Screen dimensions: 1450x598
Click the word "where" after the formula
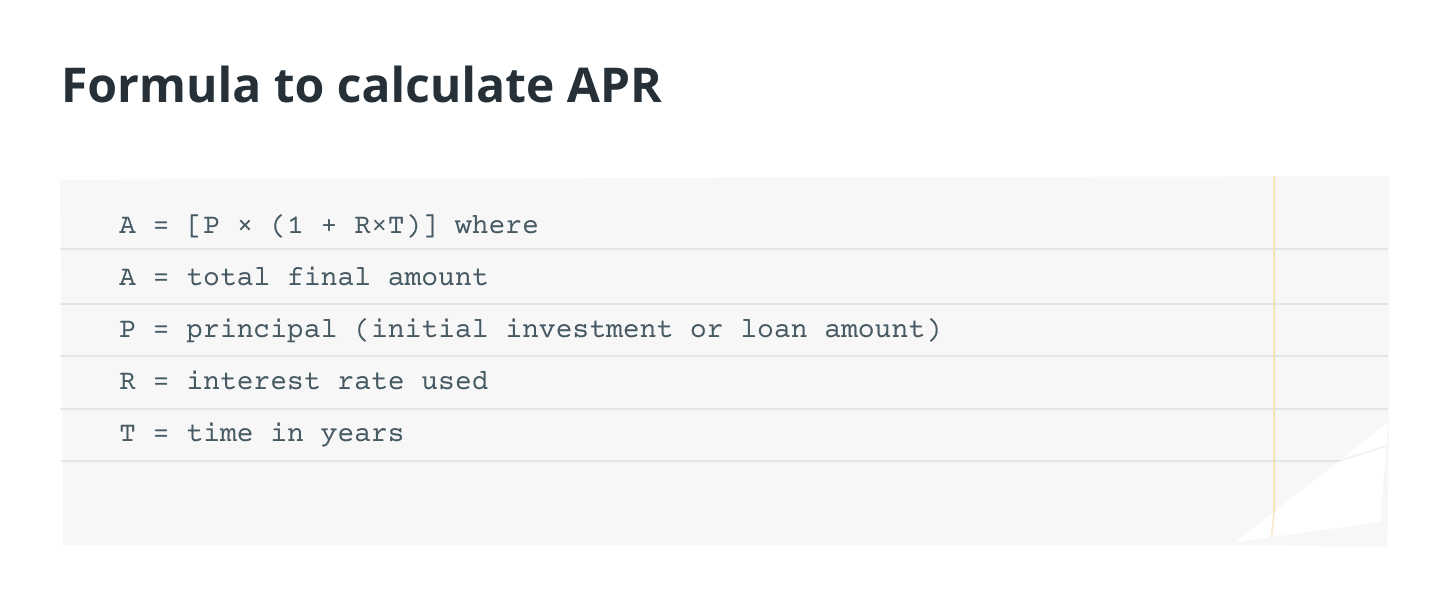[496, 225]
